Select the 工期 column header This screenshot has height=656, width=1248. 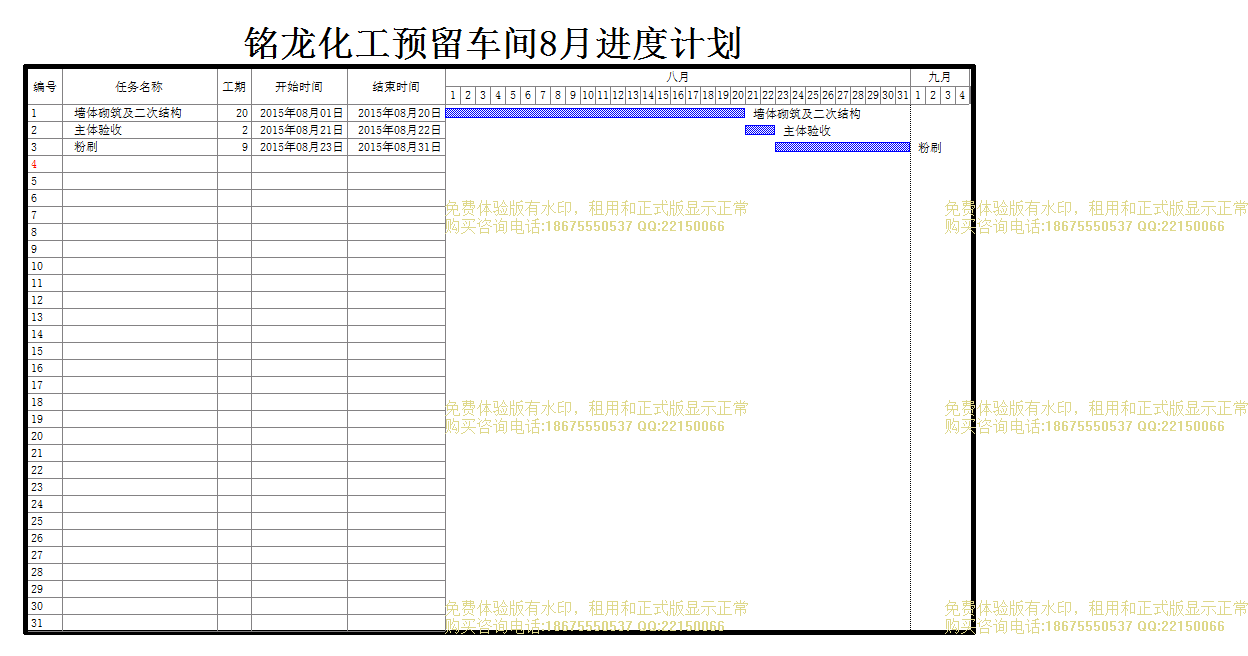pos(234,87)
